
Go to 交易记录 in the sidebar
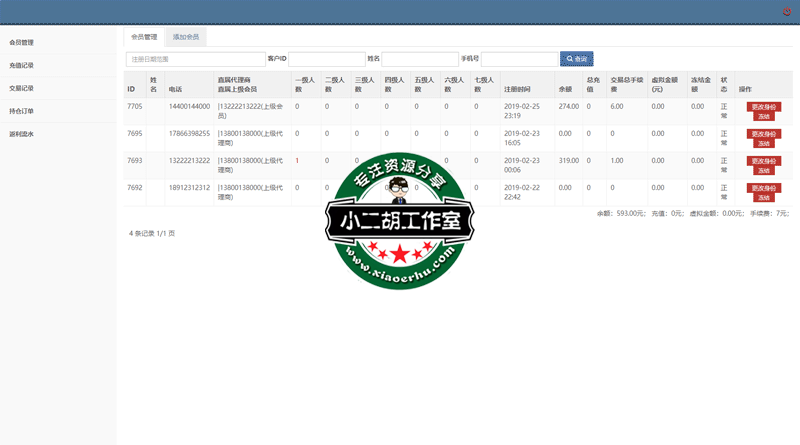[x=21, y=88]
